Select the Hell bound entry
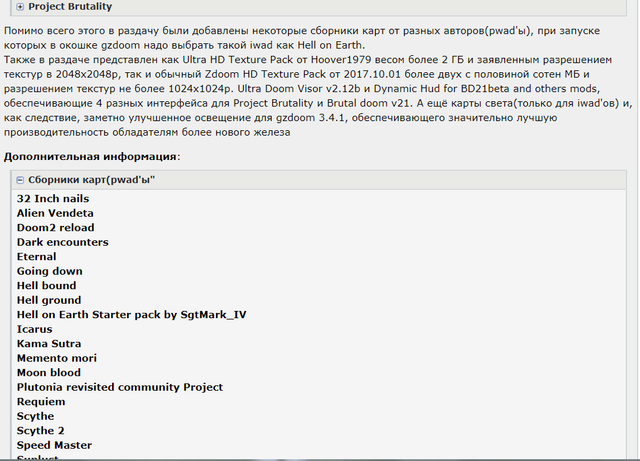 (46, 285)
